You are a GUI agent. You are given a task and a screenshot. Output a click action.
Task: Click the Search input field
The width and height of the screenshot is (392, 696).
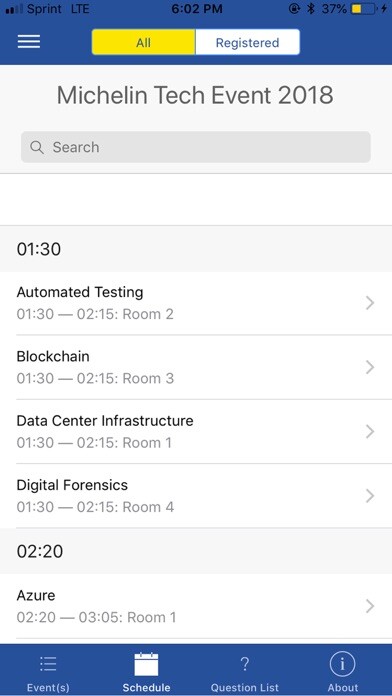(x=196, y=147)
